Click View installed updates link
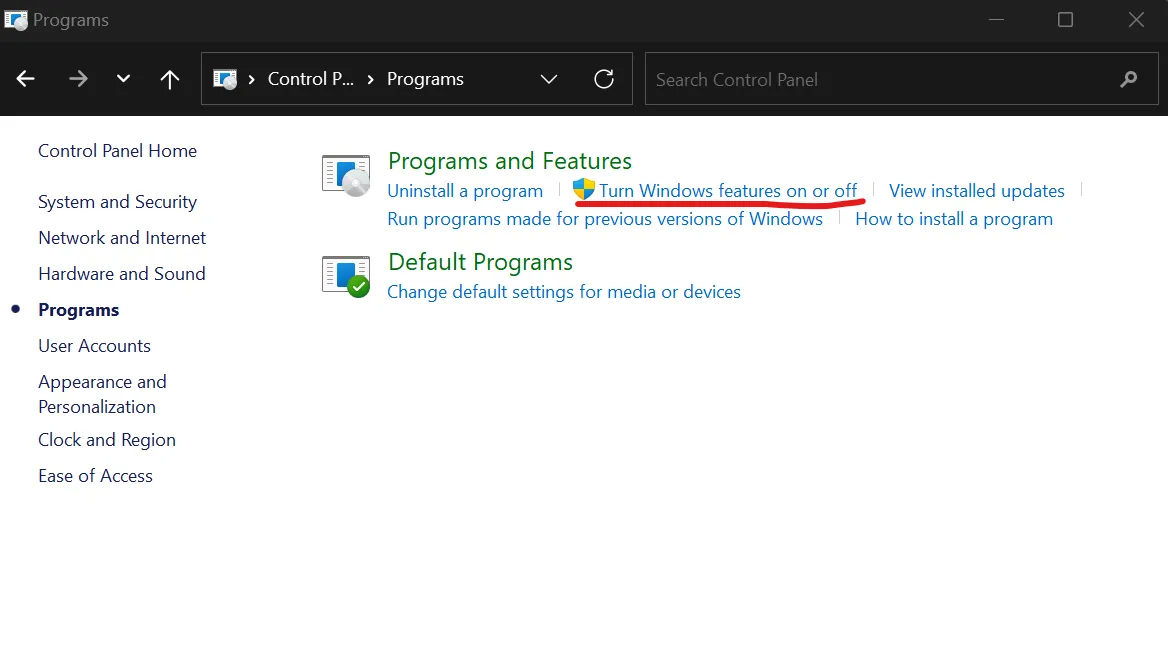Viewport: 1168px width, 661px height. [x=976, y=191]
